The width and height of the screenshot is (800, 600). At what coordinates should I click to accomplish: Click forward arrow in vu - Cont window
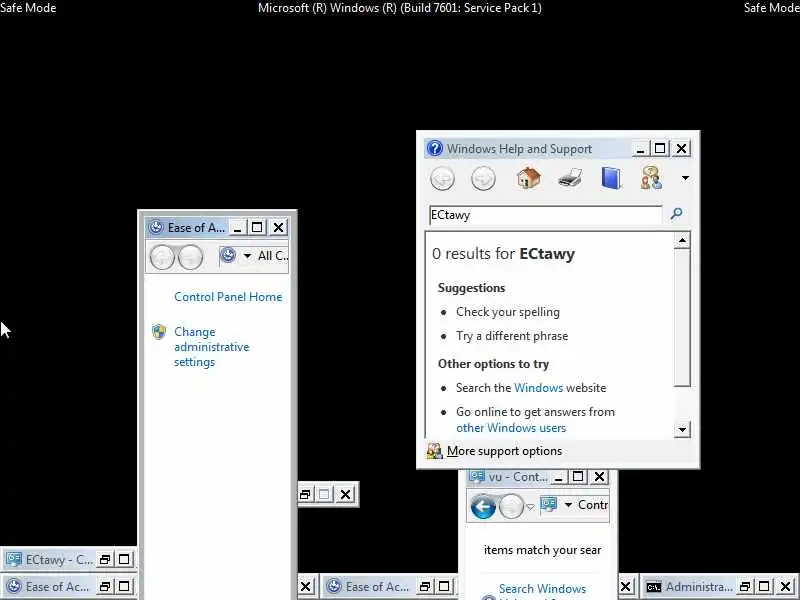click(511, 507)
